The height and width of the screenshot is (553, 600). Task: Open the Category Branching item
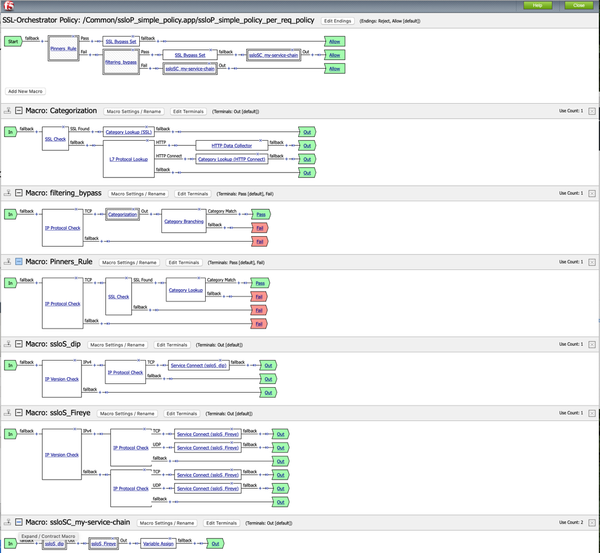(182, 221)
